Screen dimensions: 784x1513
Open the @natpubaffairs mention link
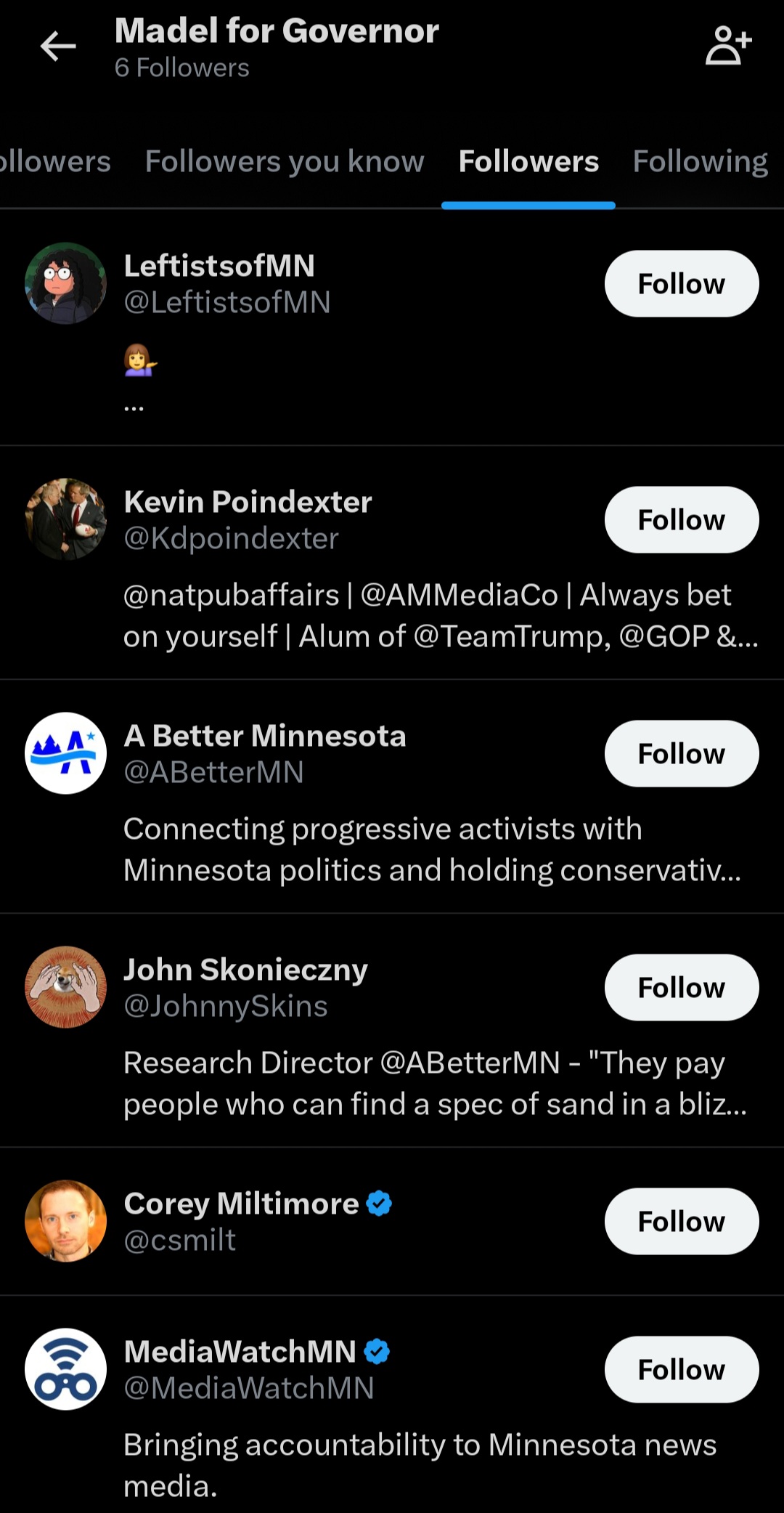tap(232, 596)
